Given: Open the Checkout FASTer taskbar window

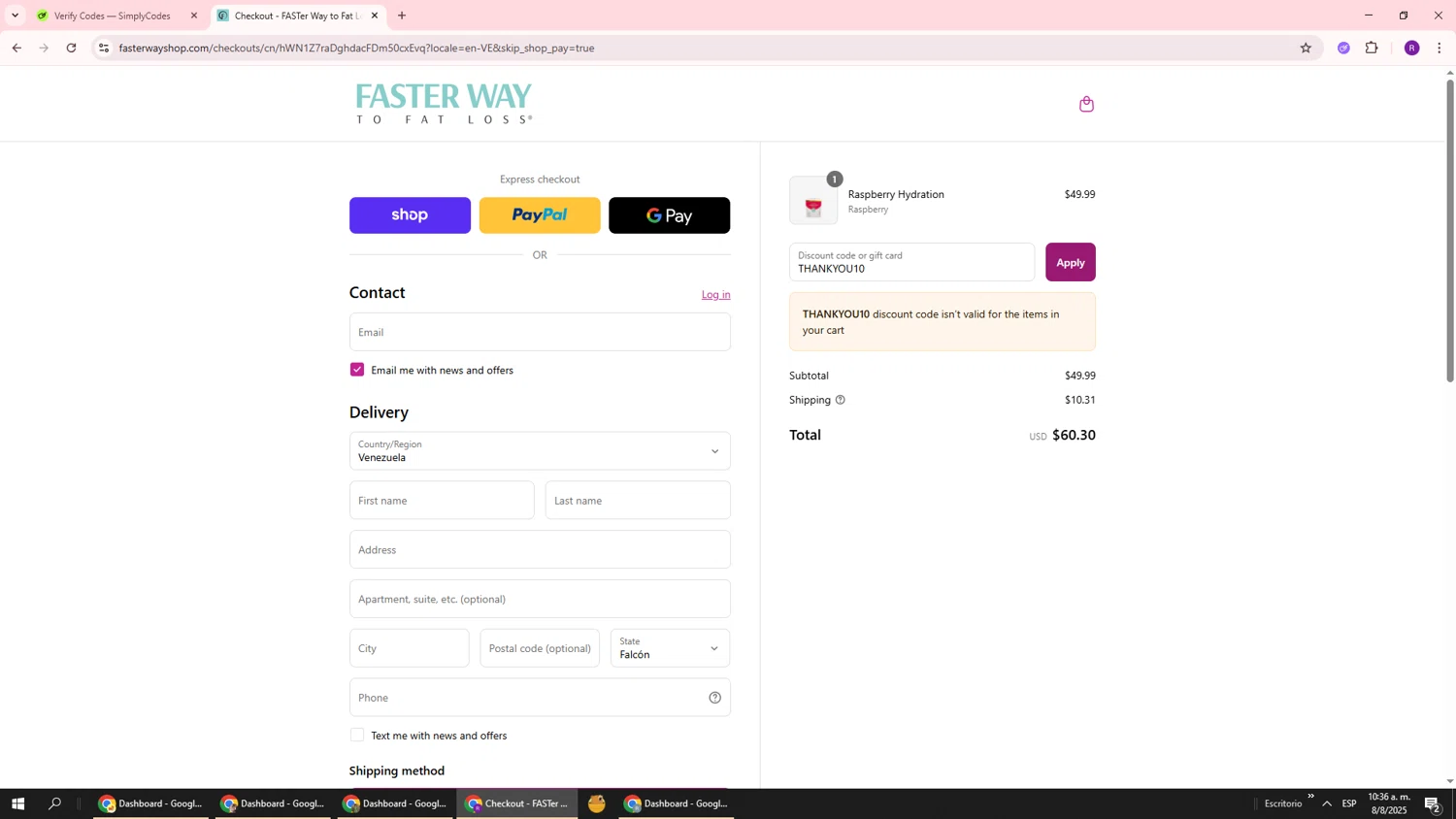Looking at the screenshot, I should click(517, 803).
